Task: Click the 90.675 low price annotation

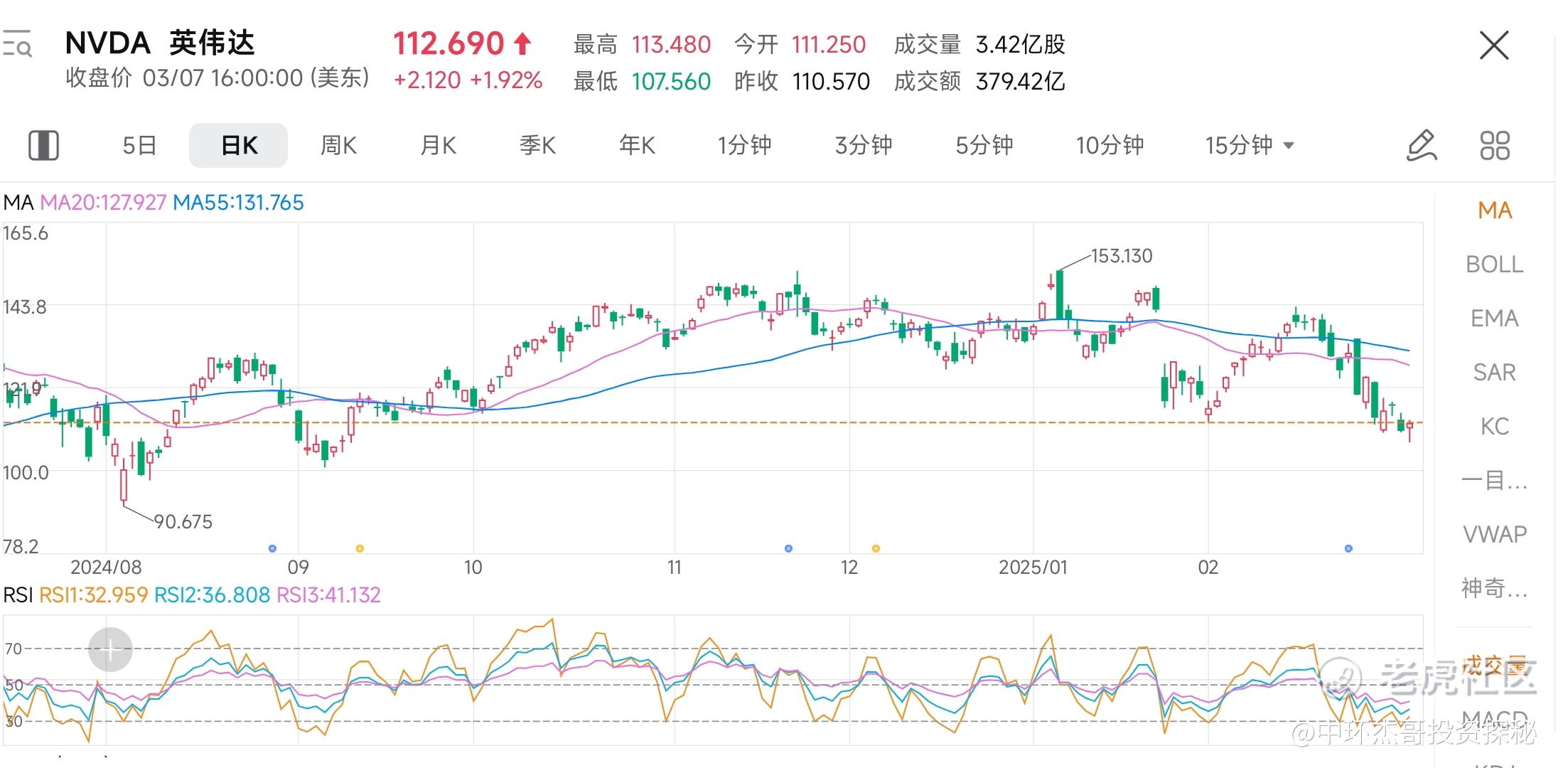Action: pos(183,522)
